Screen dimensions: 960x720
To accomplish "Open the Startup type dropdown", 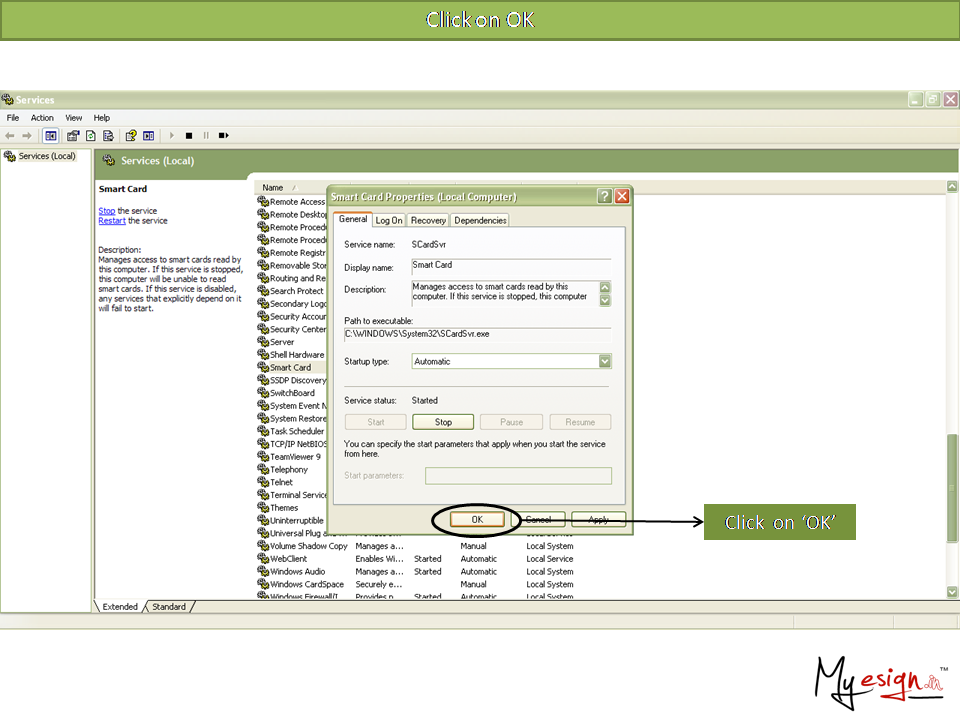I will [x=605, y=361].
